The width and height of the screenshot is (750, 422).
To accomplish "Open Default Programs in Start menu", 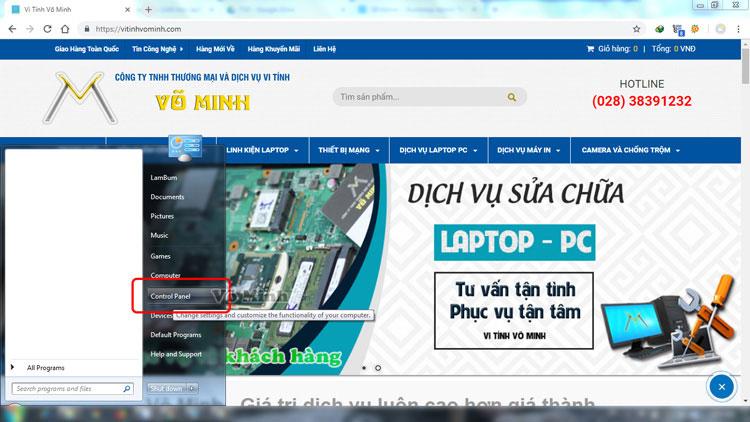I will (x=176, y=334).
